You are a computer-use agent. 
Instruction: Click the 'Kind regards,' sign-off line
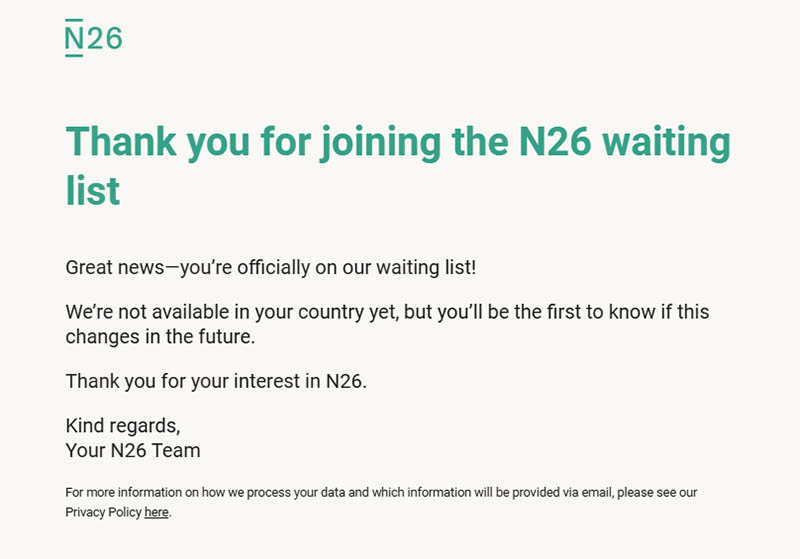123,425
